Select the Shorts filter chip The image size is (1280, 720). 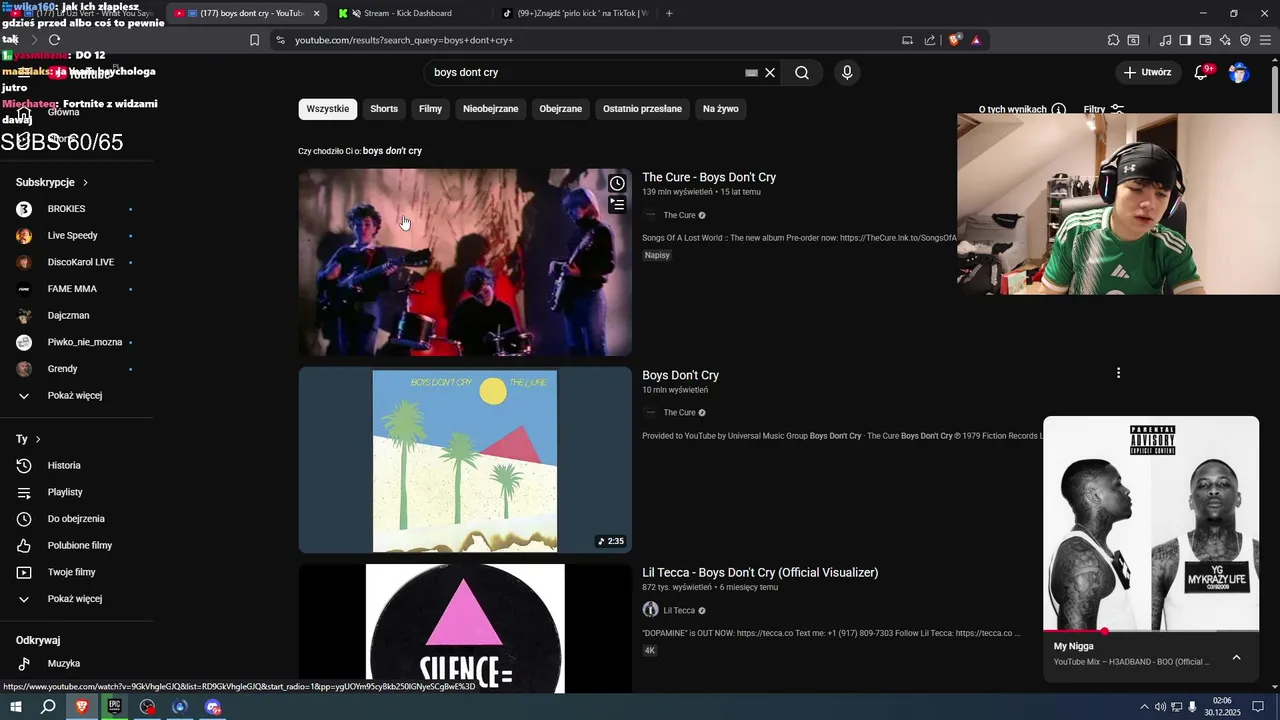tap(384, 109)
